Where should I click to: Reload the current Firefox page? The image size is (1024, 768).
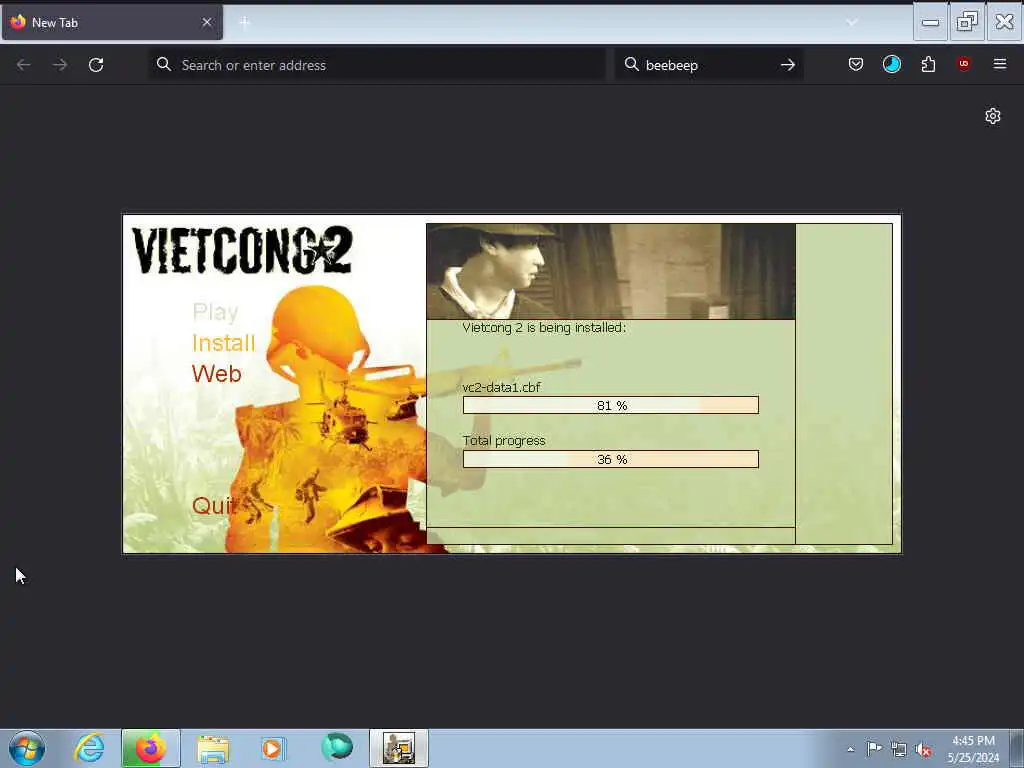tap(96, 65)
